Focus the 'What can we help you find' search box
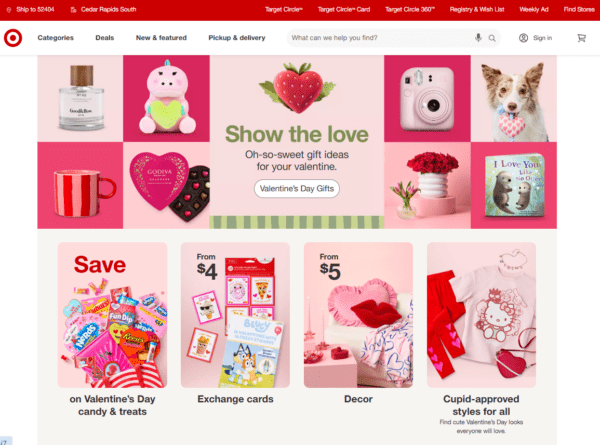The image size is (600, 445). [381, 38]
